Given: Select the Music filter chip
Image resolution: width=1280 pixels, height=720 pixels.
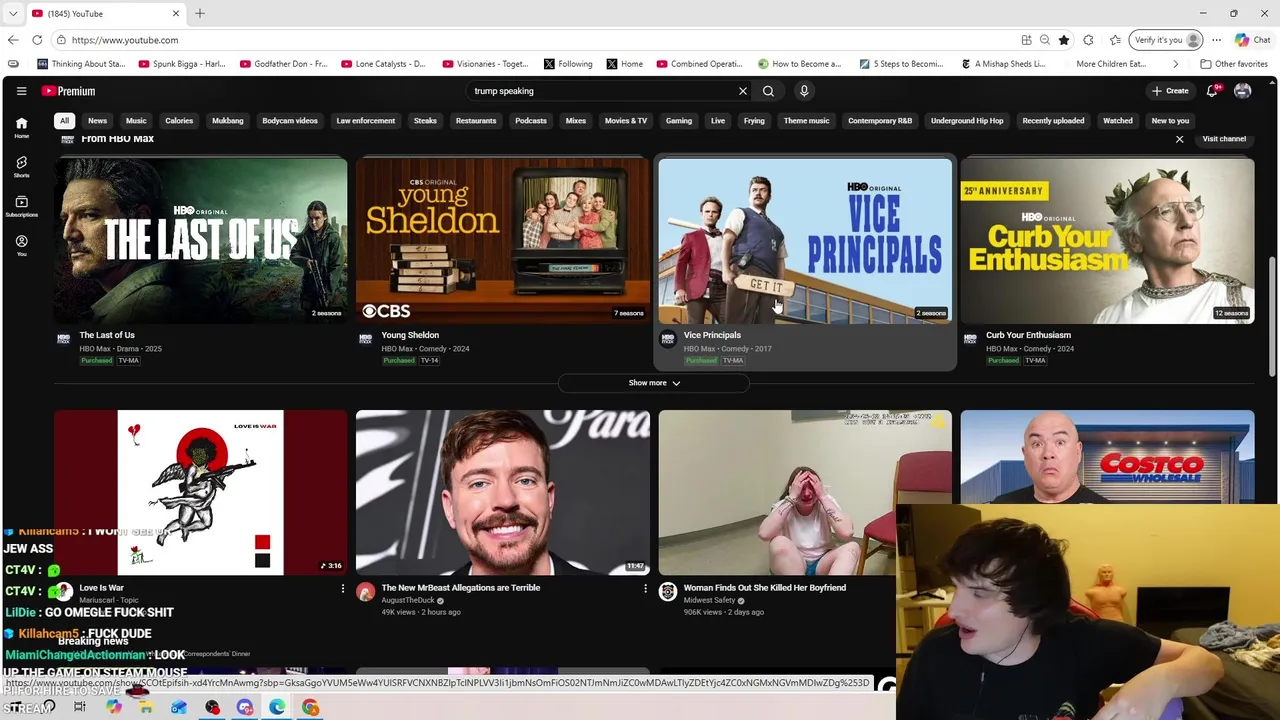Looking at the screenshot, I should [x=136, y=121].
